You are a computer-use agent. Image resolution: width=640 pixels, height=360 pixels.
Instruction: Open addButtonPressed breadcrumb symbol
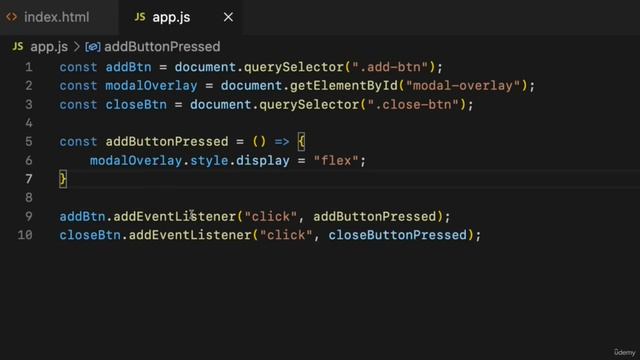tap(162, 47)
